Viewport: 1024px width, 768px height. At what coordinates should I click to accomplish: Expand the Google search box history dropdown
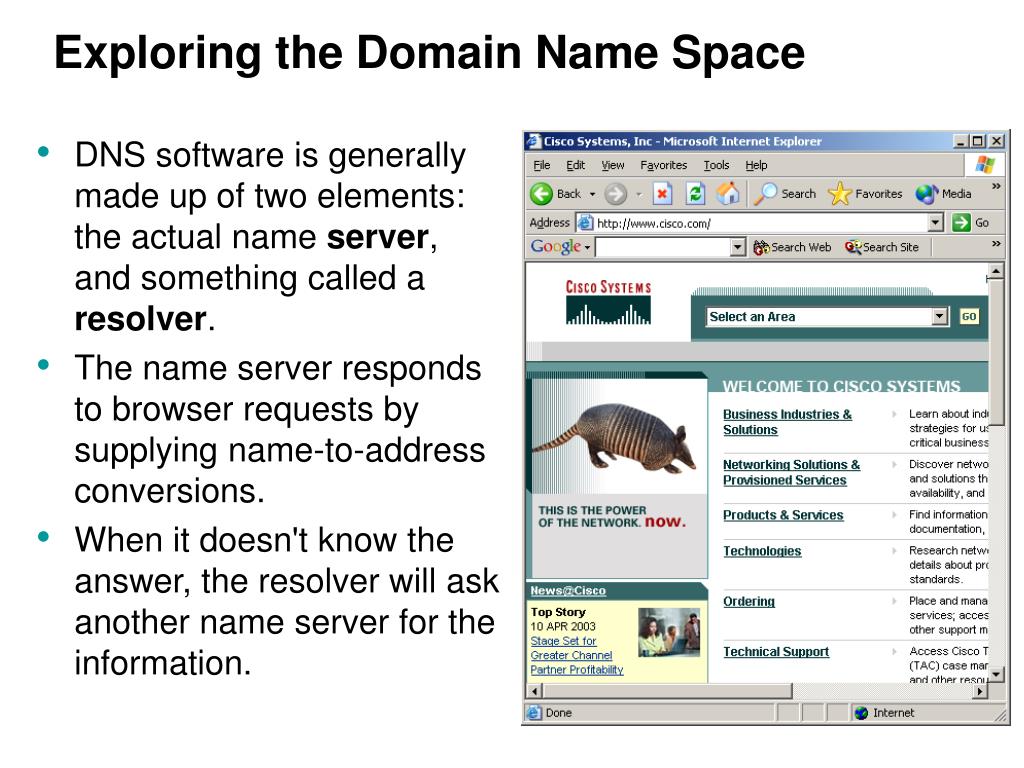(x=738, y=247)
